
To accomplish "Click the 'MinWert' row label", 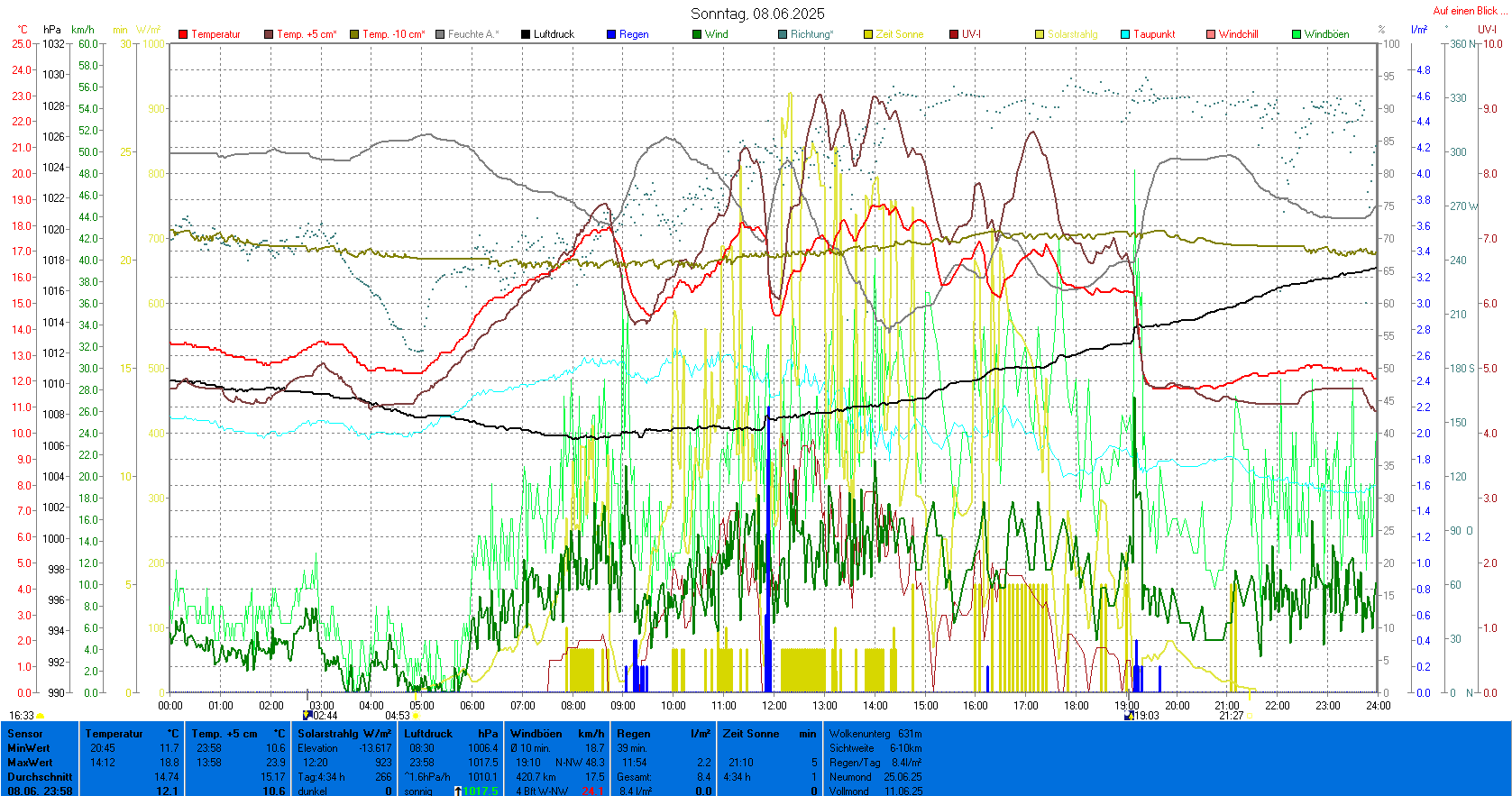I will (29, 748).
